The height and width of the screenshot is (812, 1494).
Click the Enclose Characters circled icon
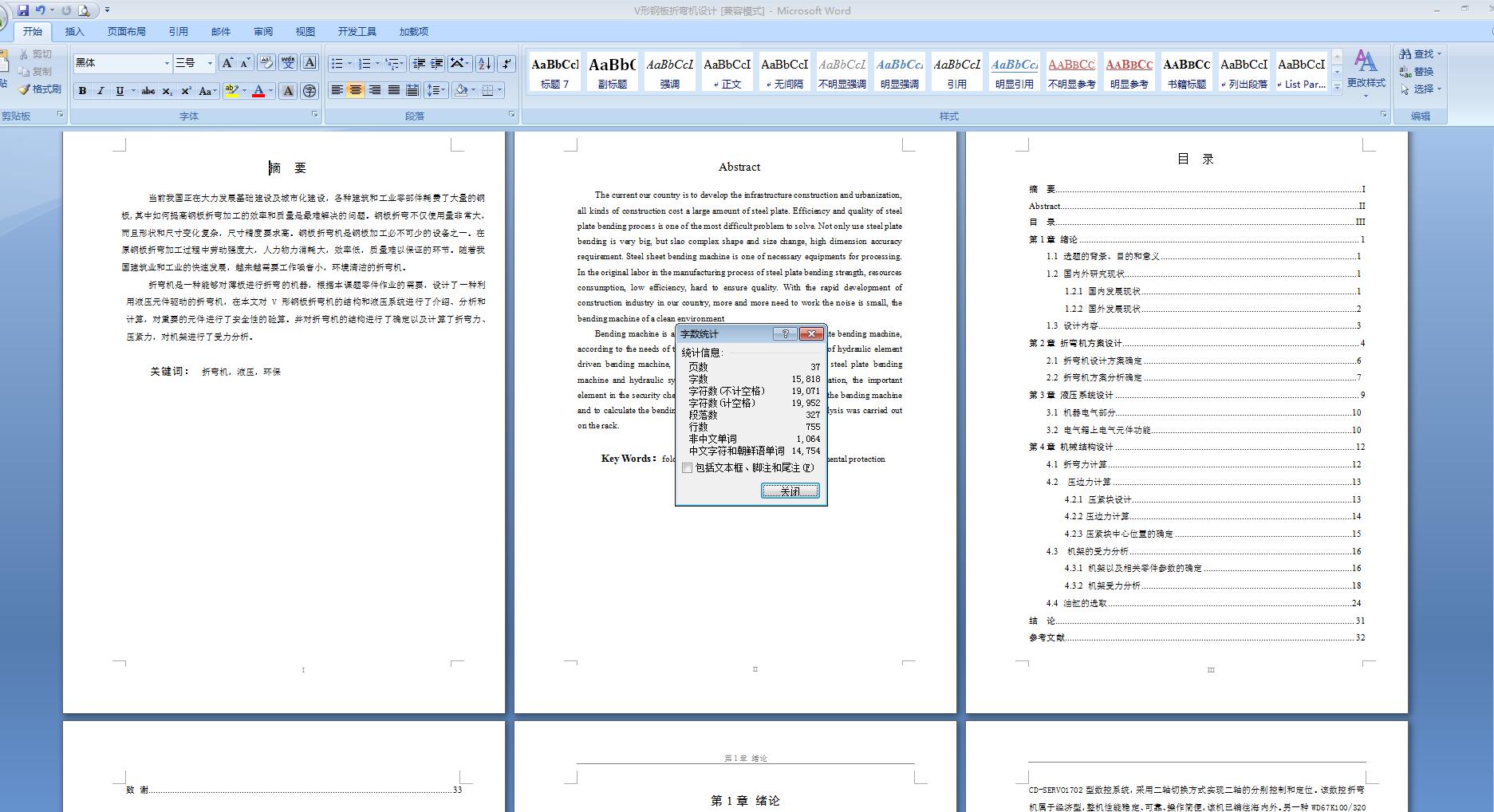309,90
